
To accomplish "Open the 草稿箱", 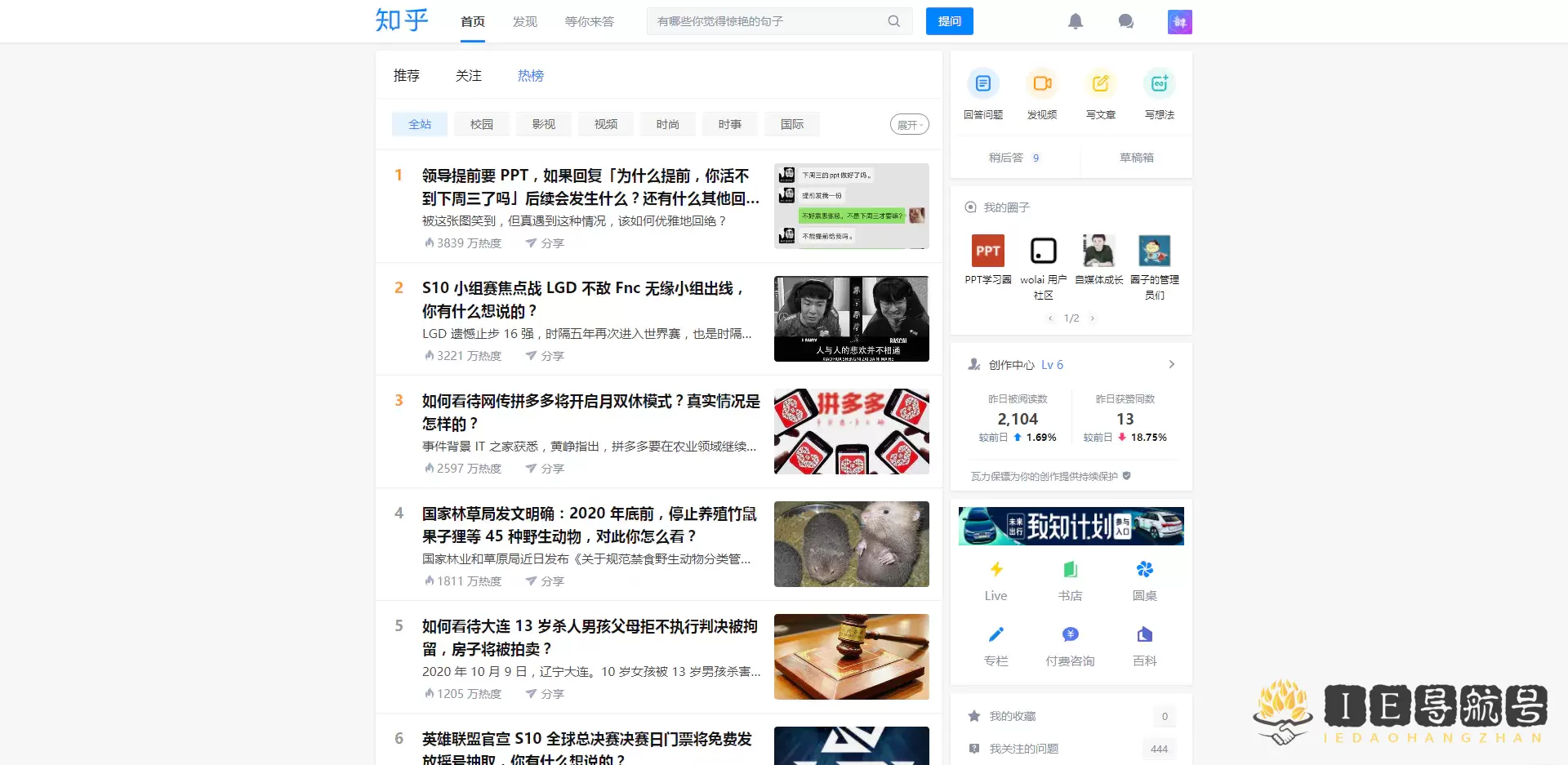I will [x=1136, y=158].
